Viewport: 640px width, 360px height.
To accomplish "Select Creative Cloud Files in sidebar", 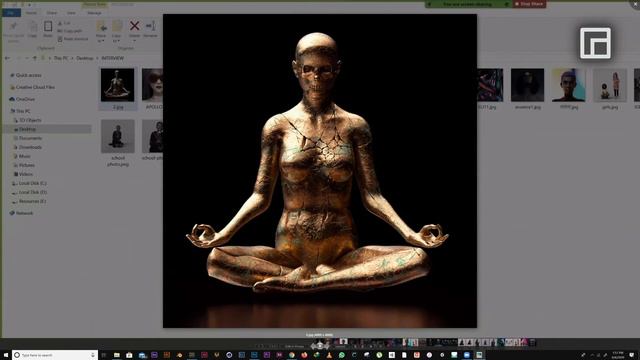I will pyautogui.click(x=35, y=87).
